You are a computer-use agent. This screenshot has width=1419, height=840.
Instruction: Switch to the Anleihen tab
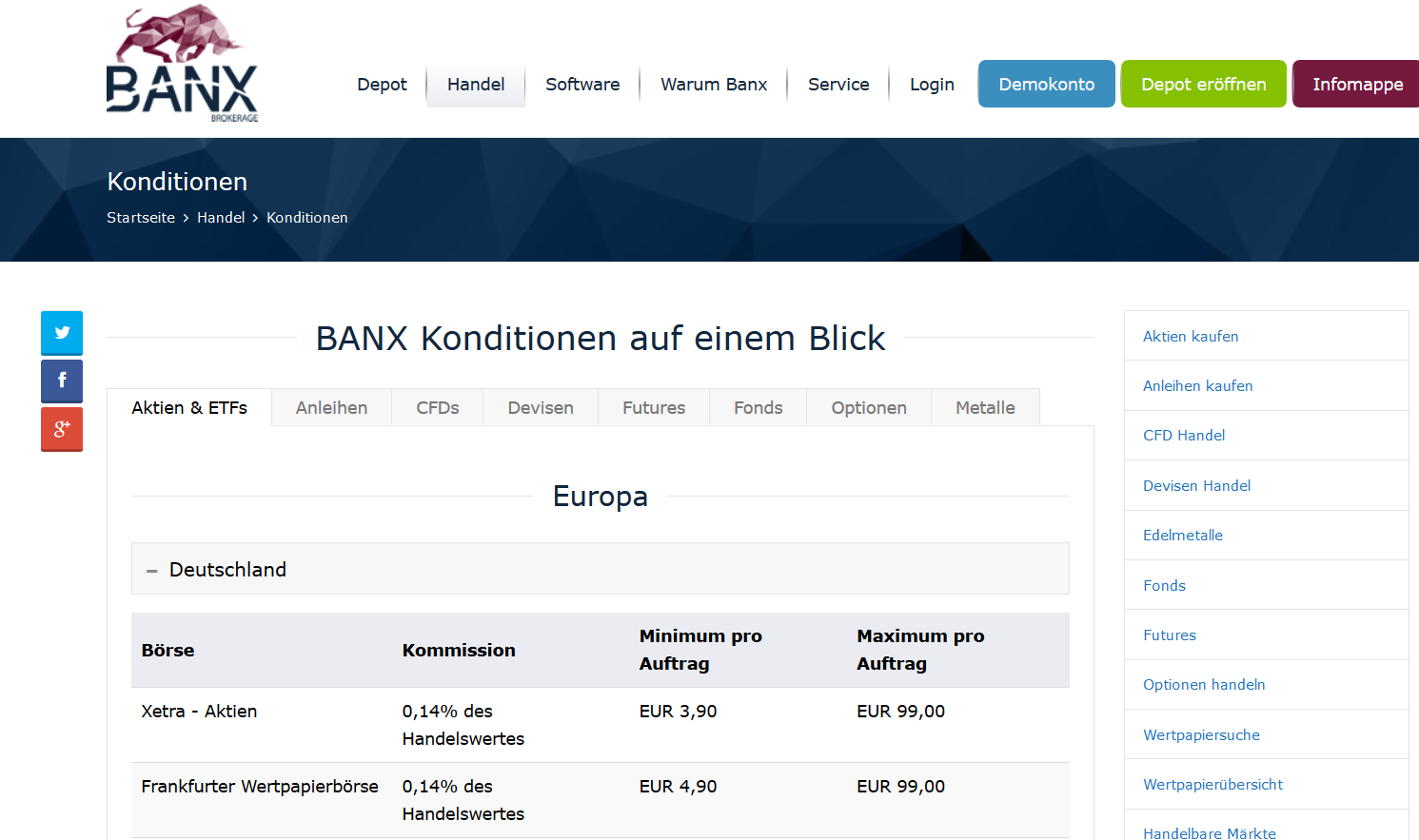[x=331, y=407]
